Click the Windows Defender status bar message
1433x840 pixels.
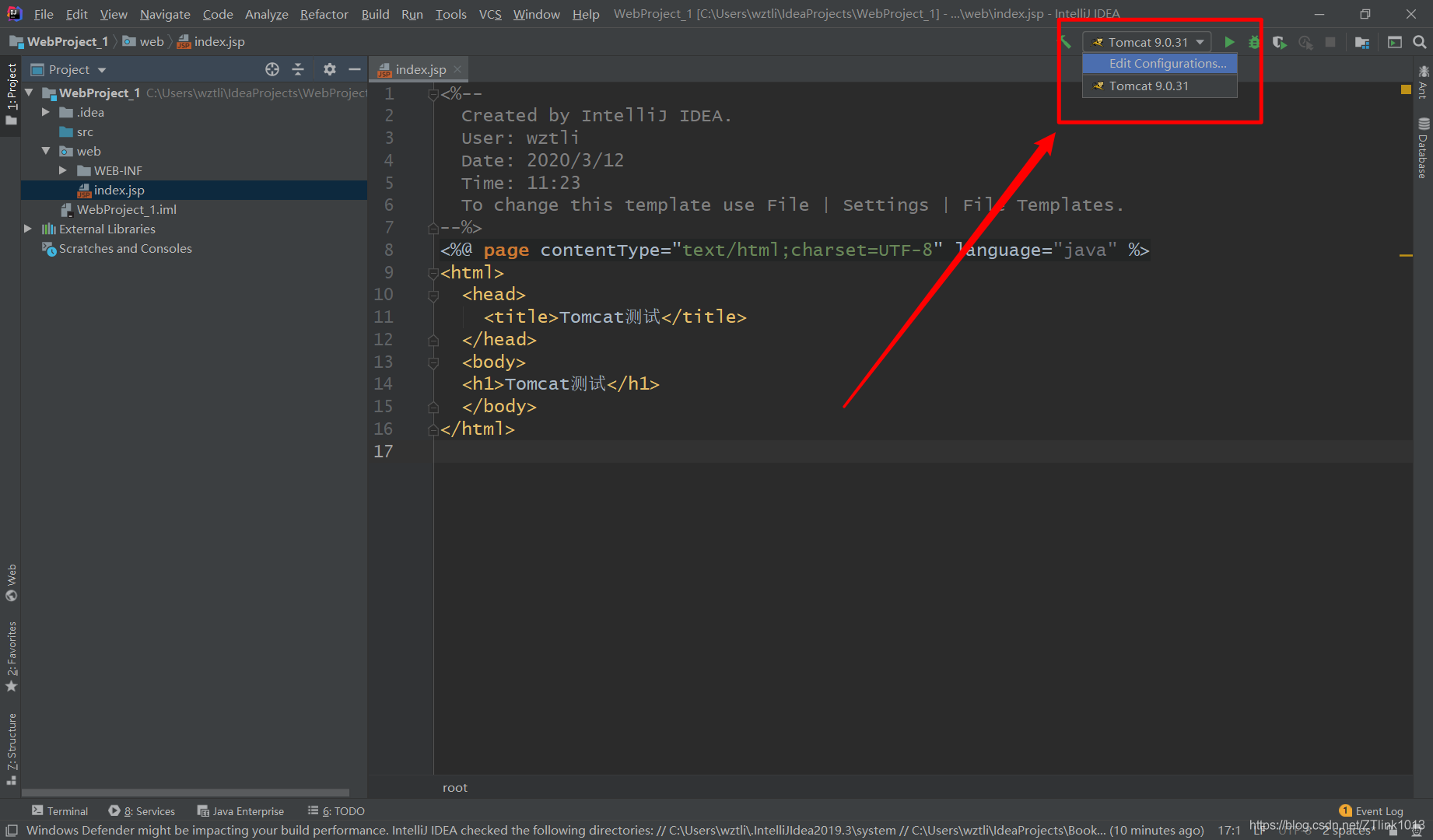[615, 831]
